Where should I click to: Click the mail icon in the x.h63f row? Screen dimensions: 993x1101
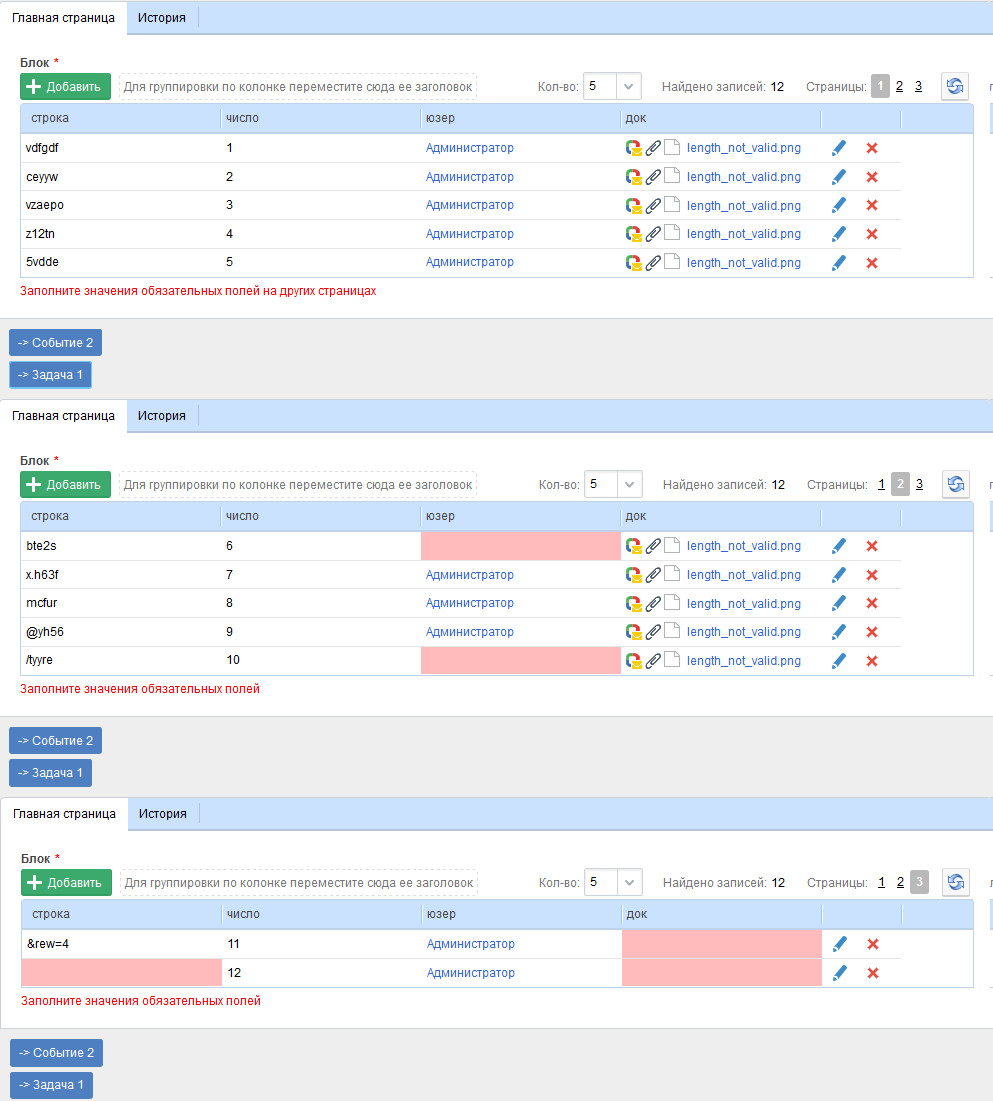click(633, 575)
